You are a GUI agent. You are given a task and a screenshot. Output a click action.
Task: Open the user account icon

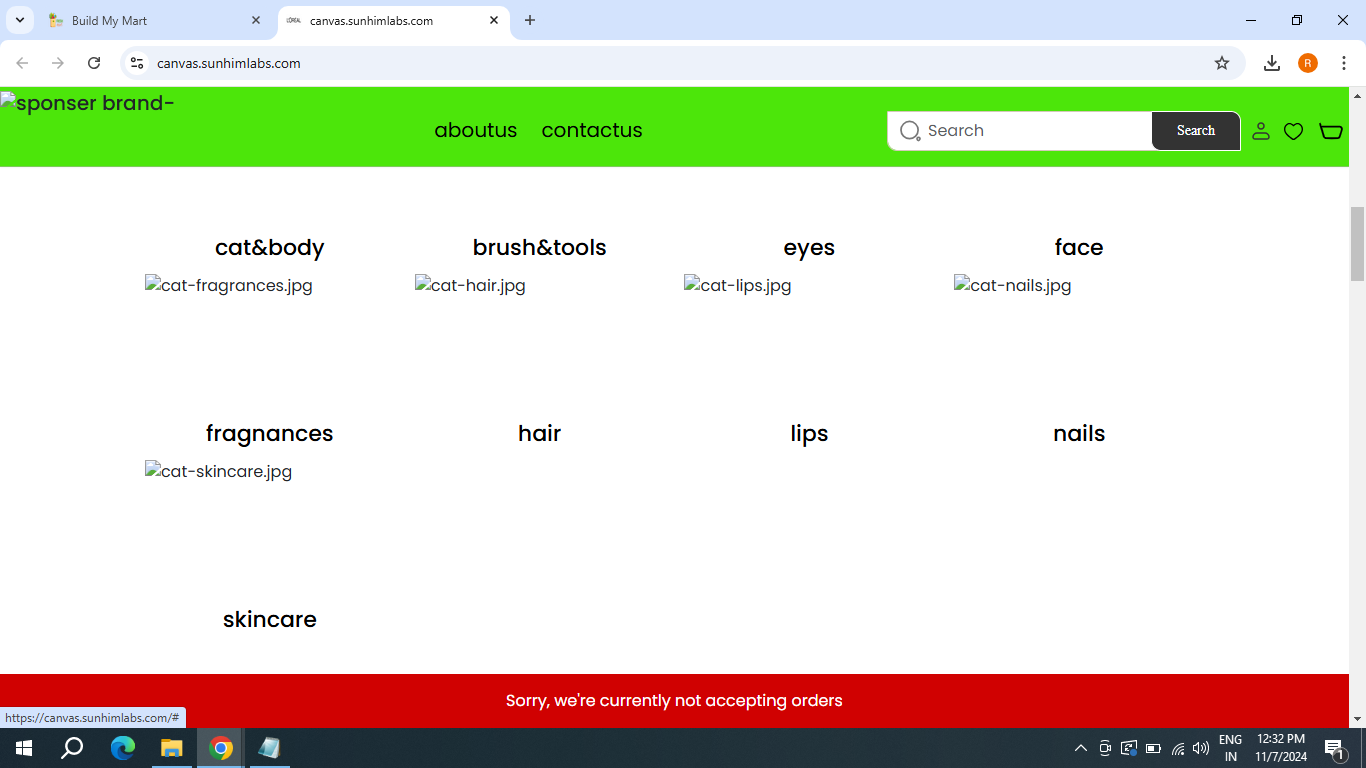[1261, 131]
